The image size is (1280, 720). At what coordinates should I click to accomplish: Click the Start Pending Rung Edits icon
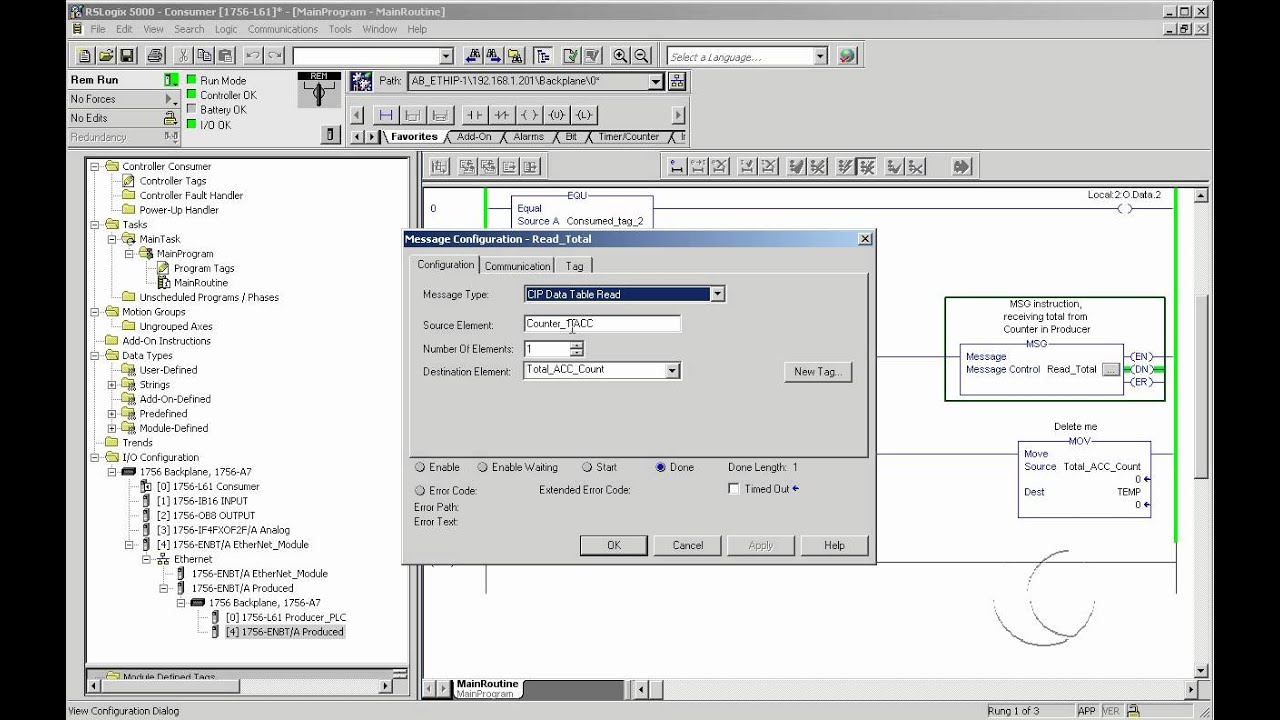pyautogui.click(x=677, y=167)
